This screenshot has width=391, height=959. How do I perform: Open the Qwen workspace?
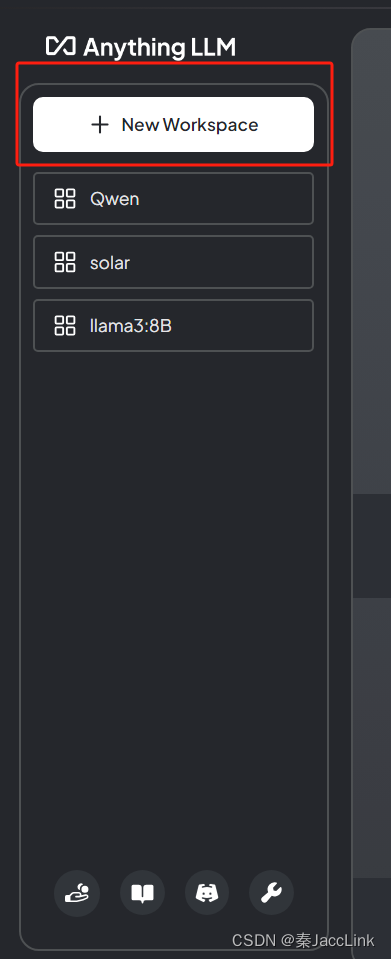173,199
